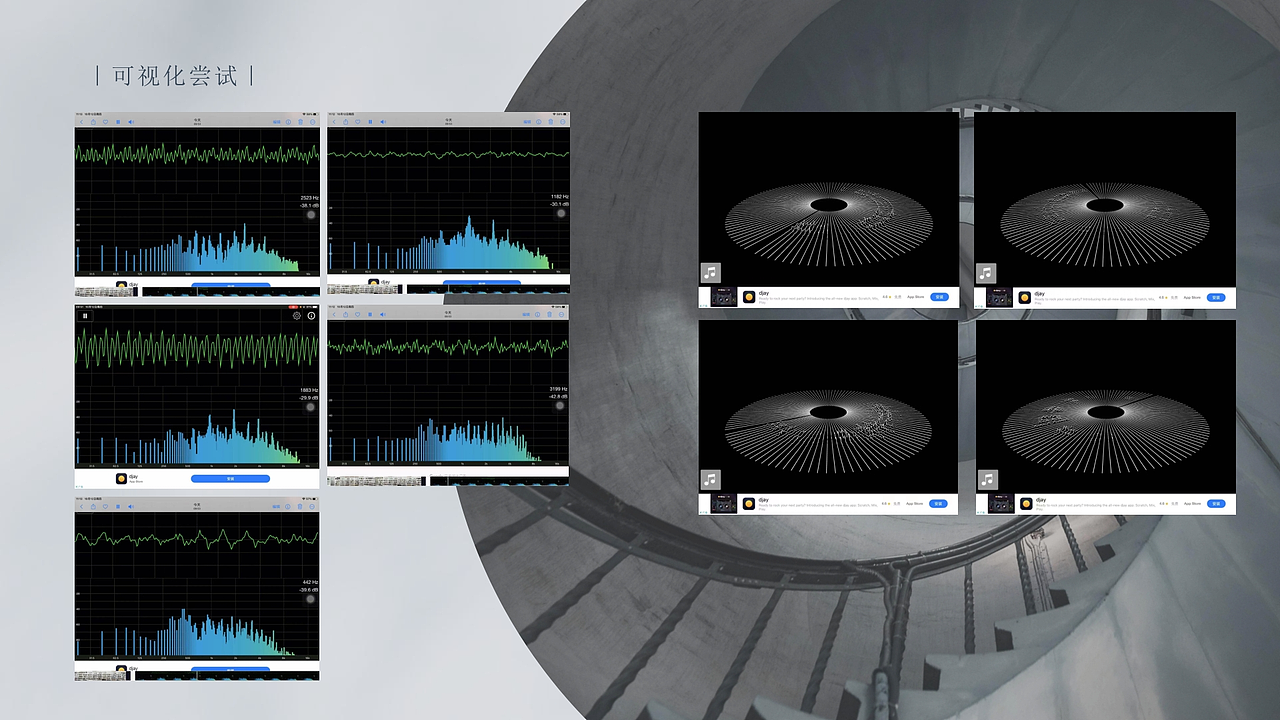Click the install button under the lower-left radial visualizer
The image size is (1280, 720).
[940, 504]
